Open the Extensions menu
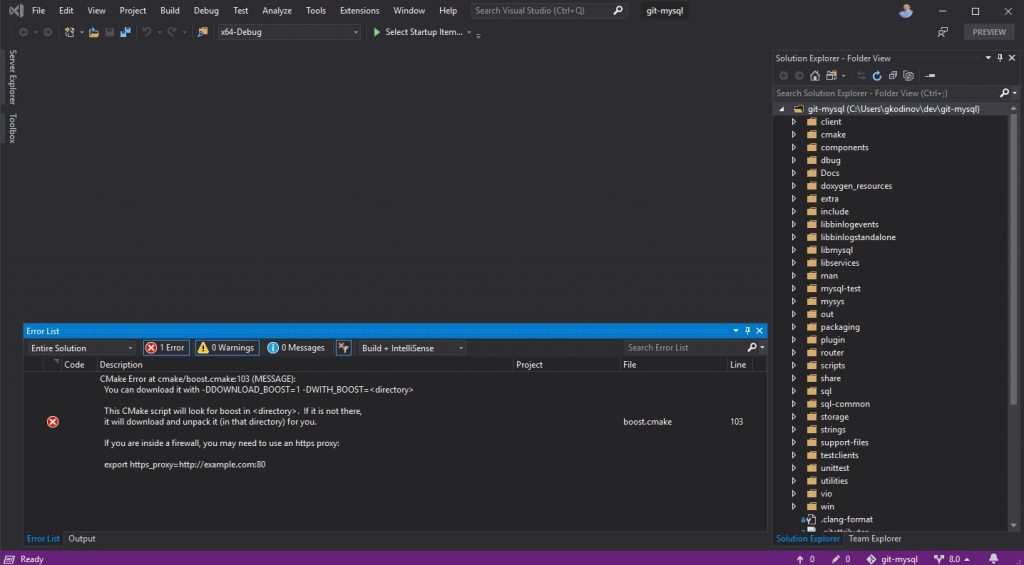1024x565 pixels. (x=359, y=10)
